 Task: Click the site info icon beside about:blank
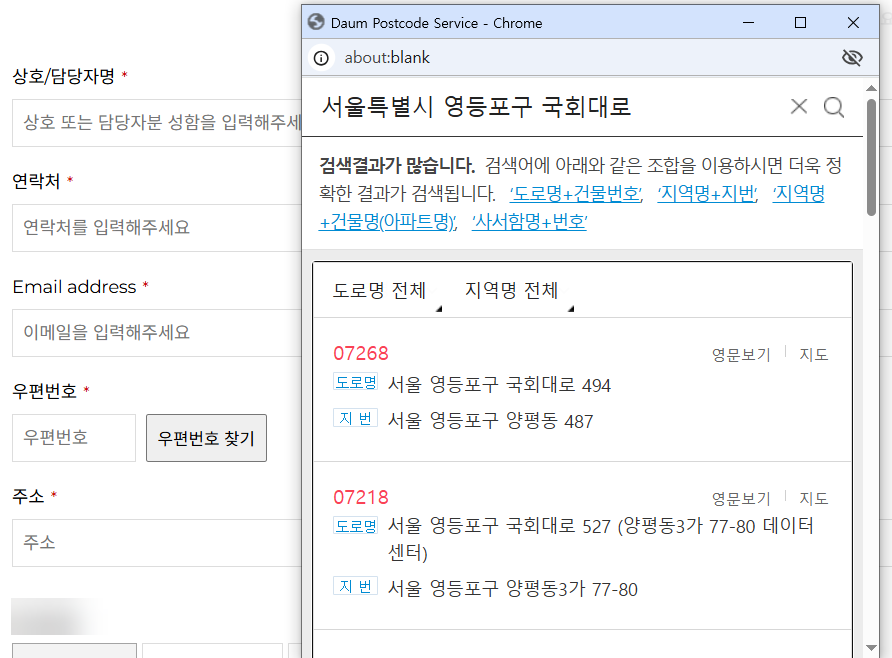(x=321, y=57)
